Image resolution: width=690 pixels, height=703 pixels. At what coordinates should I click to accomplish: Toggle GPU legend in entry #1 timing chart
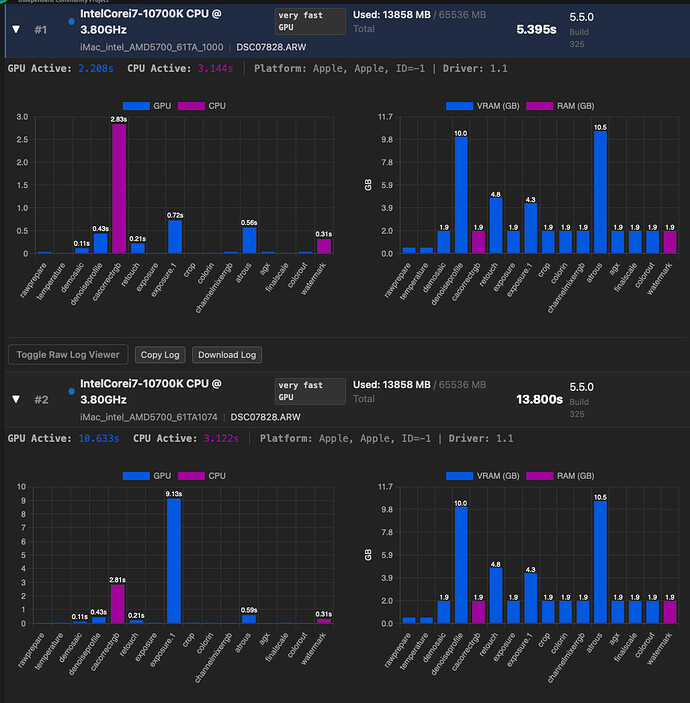[x=147, y=106]
